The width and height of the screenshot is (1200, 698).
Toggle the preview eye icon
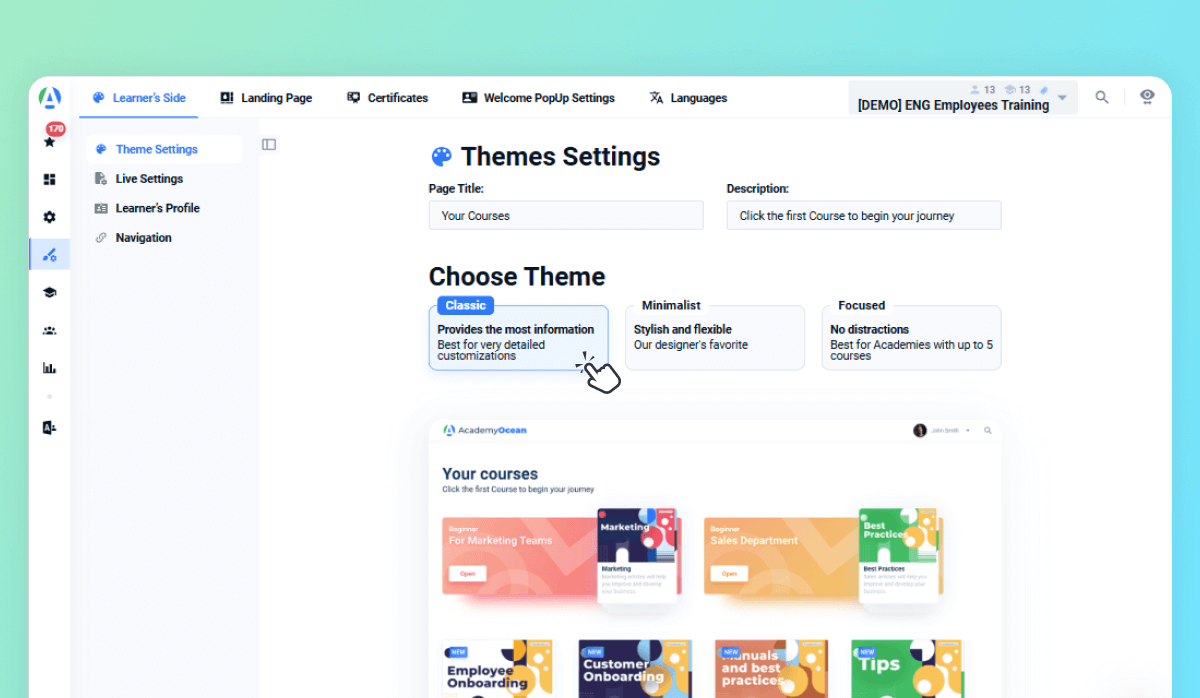[1147, 96]
